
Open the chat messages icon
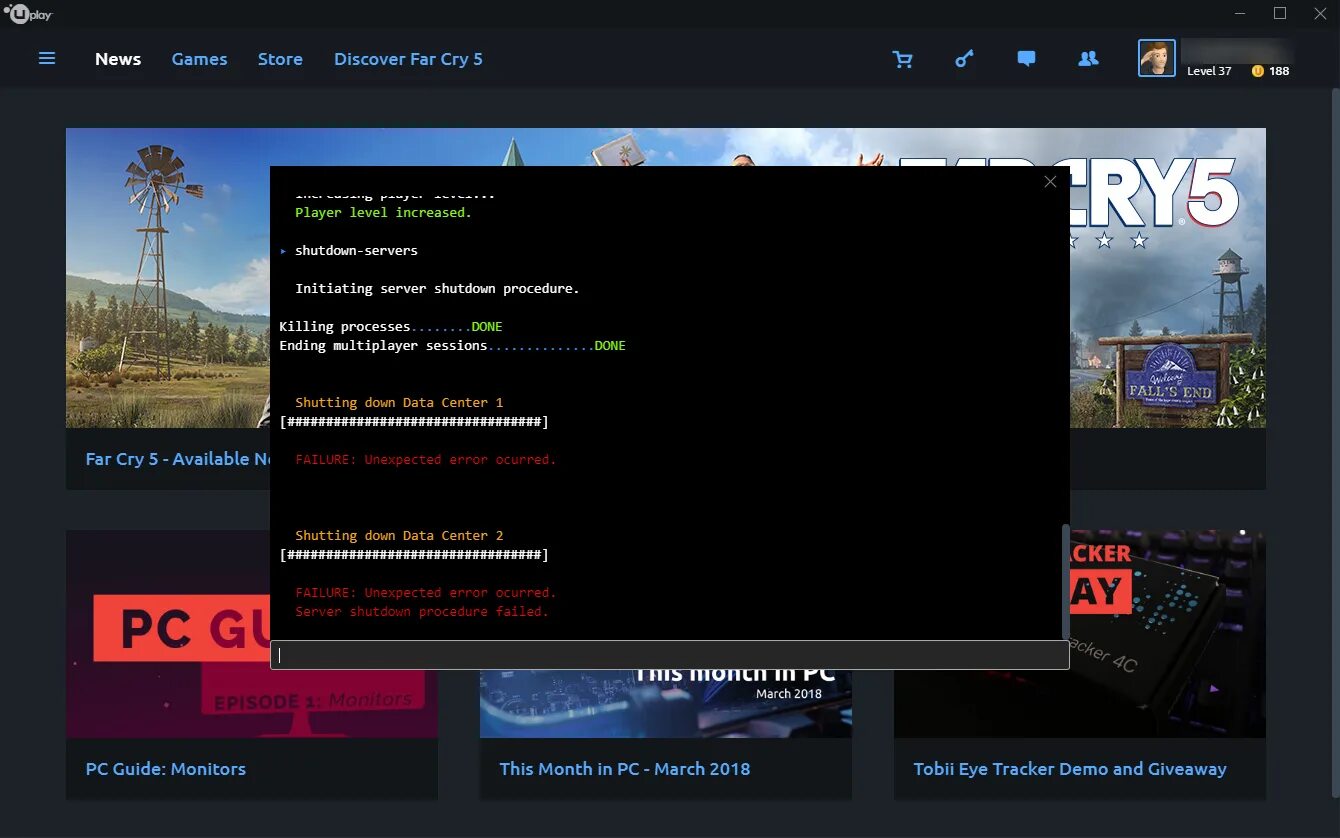pyautogui.click(x=1026, y=59)
